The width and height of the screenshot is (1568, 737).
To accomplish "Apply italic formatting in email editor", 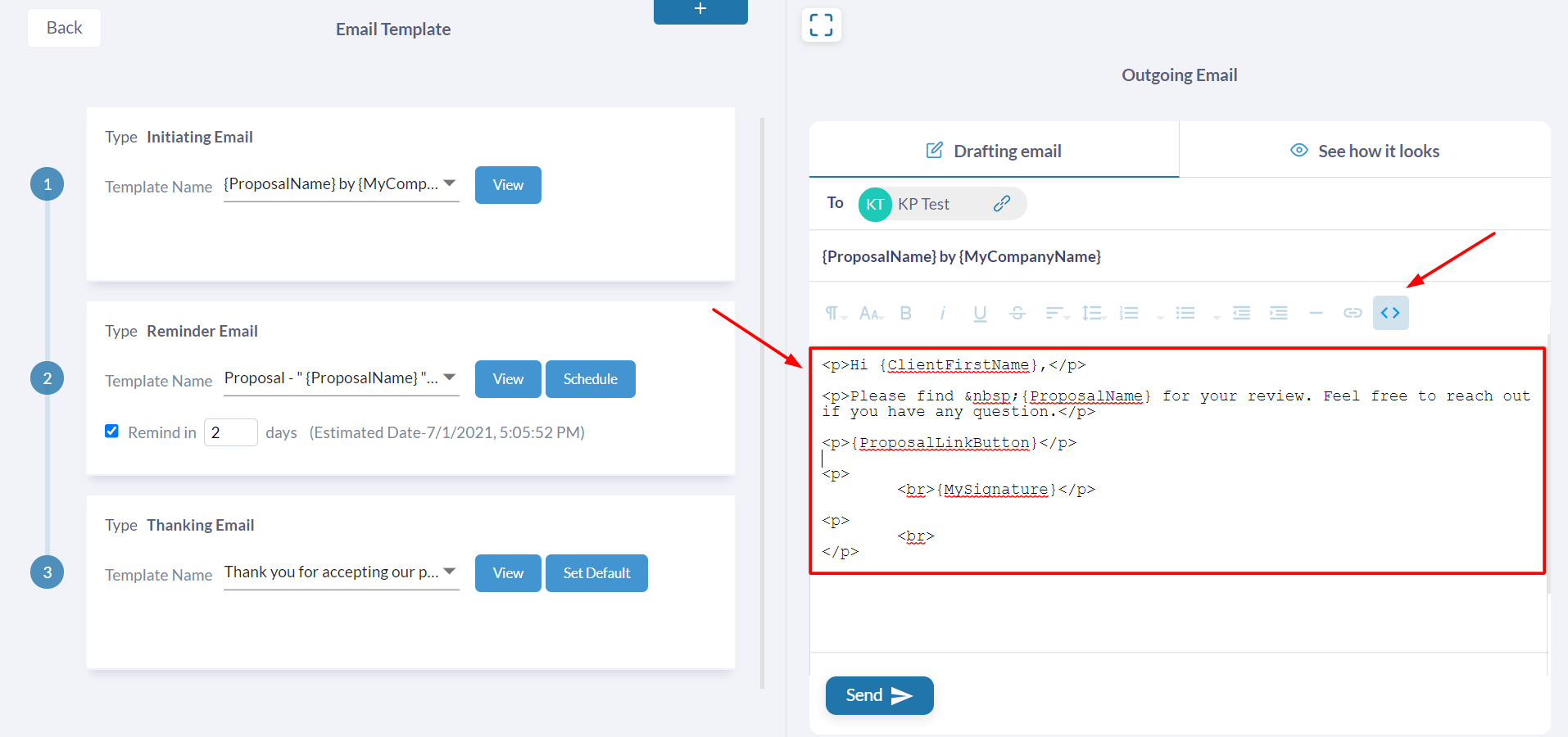I will (942, 313).
